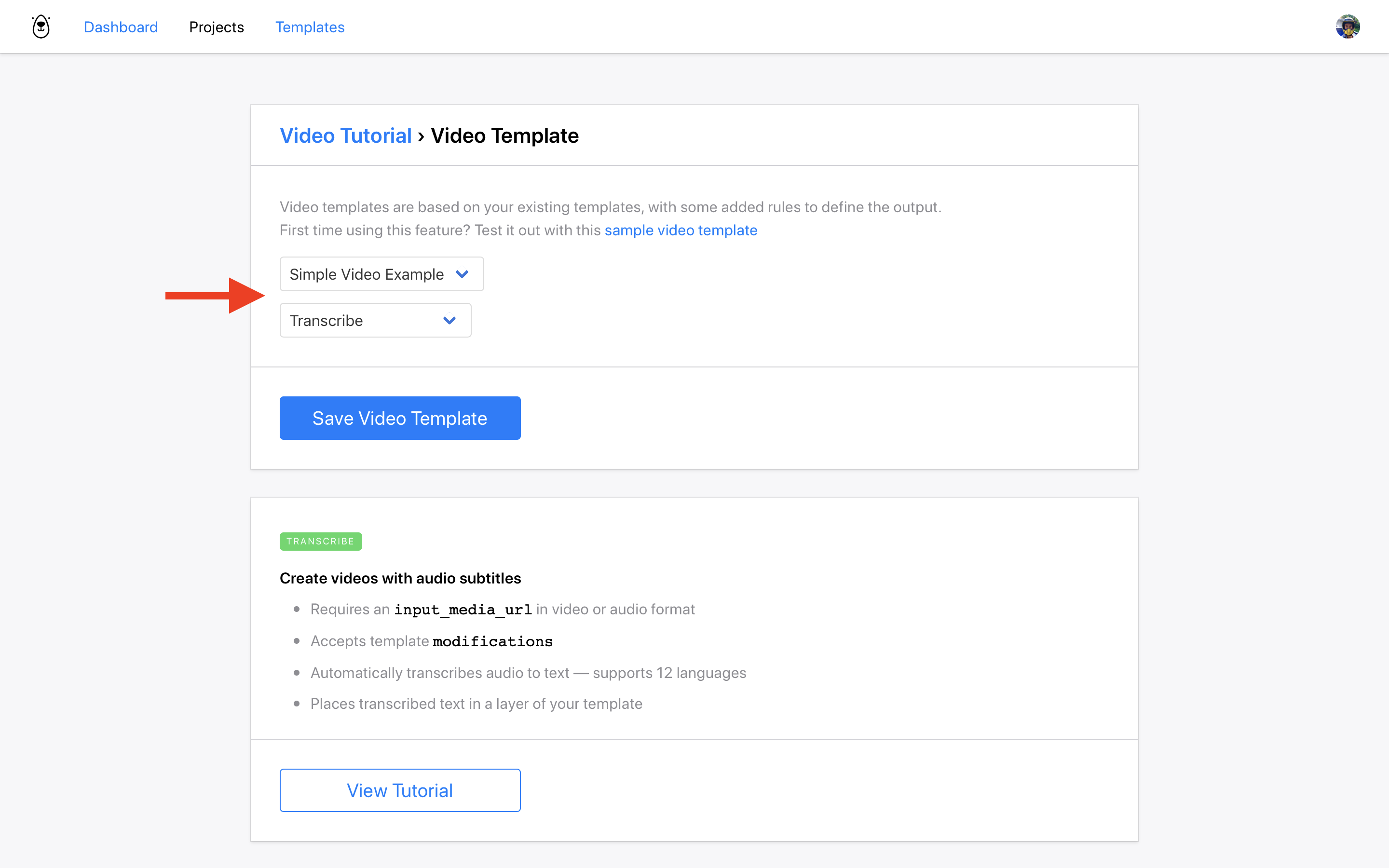The height and width of the screenshot is (868, 1389).
Task: Expand the Transcribe type dropdown
Action: (375, 320)
